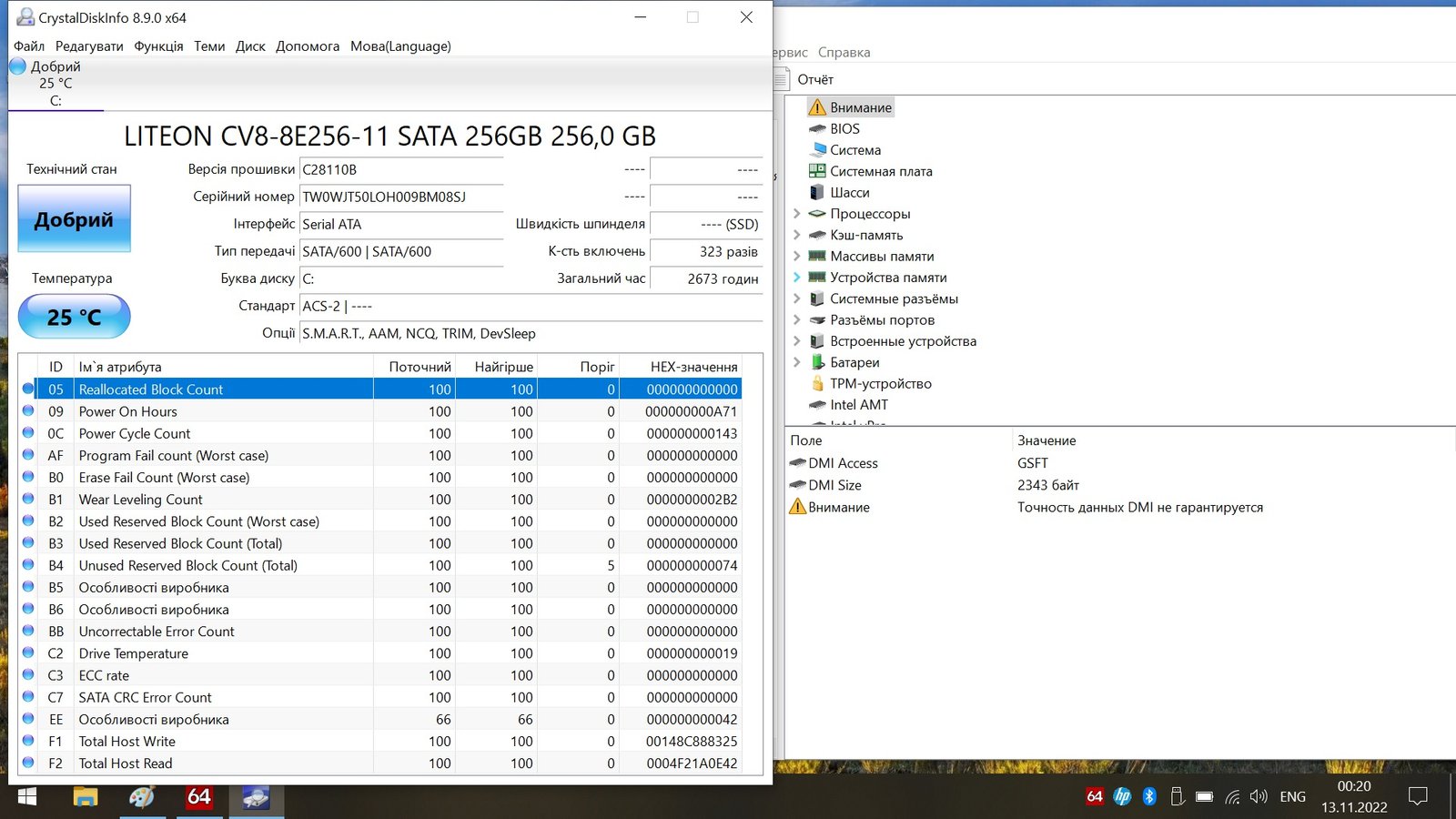Click the blue Добрий health status button
Screen dimensions: 1456x819
click(74, 219)
